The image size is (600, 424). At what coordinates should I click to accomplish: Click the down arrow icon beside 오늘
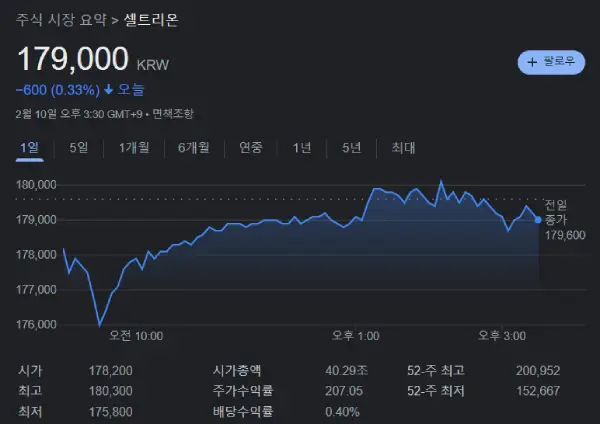point(109,90)
